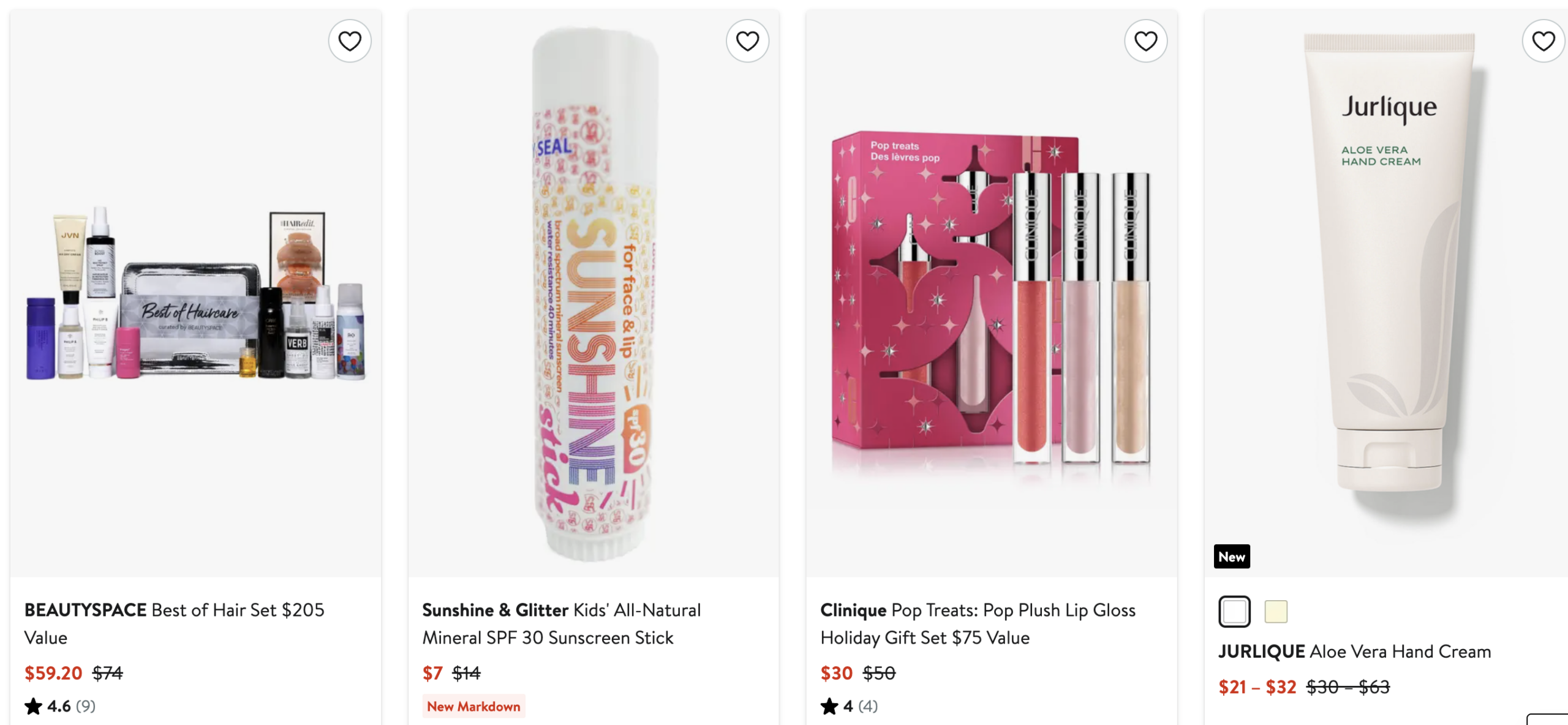Open Sunshine & Glitter Sunscreen Stick title link
Image resolution: width=1568 pixels, height=725 pixels.
click(561, 623)
